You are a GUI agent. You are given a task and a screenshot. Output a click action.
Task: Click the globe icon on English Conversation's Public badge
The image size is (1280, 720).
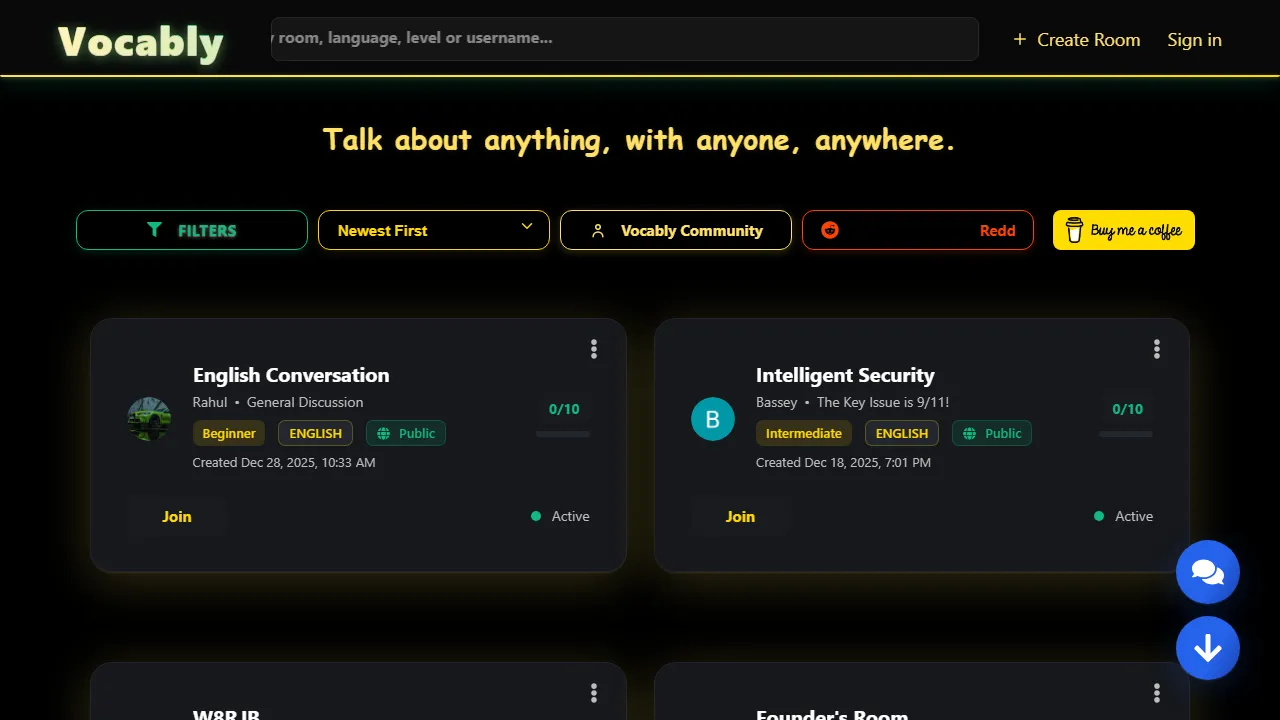coord(383,433)
